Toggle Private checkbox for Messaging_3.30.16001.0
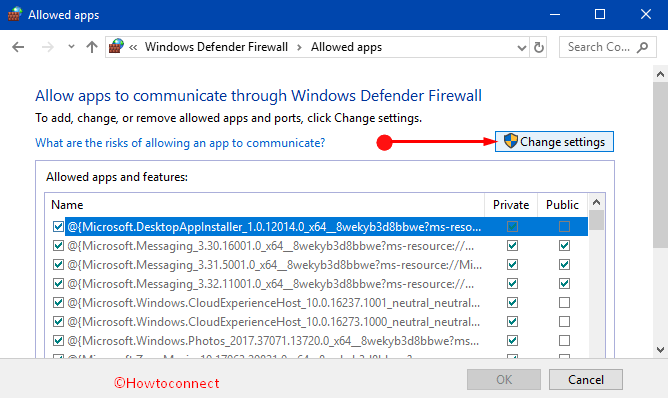 tap(513, 246)
